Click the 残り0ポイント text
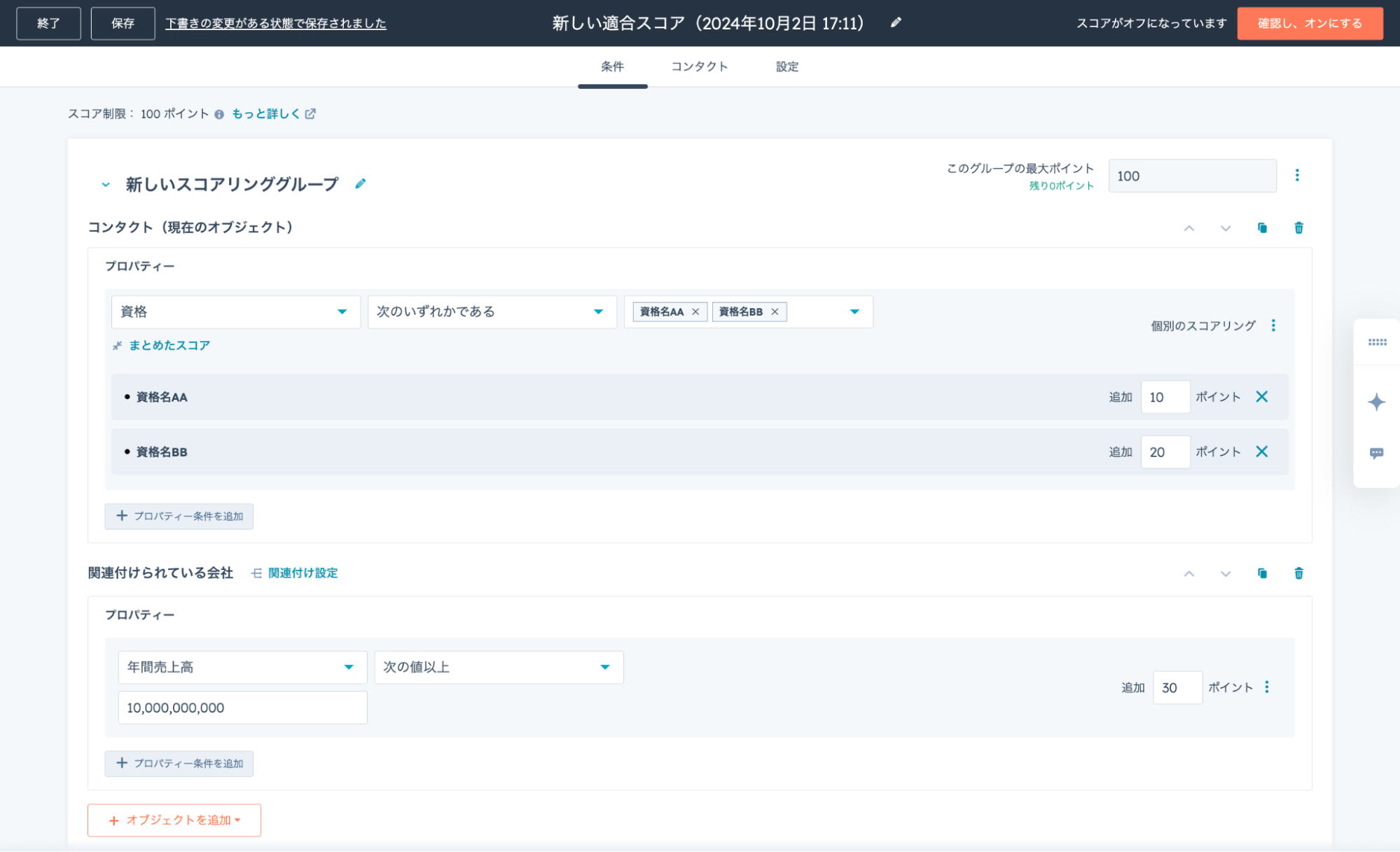Screen dimensions: 1400x852 [1061, 186]
